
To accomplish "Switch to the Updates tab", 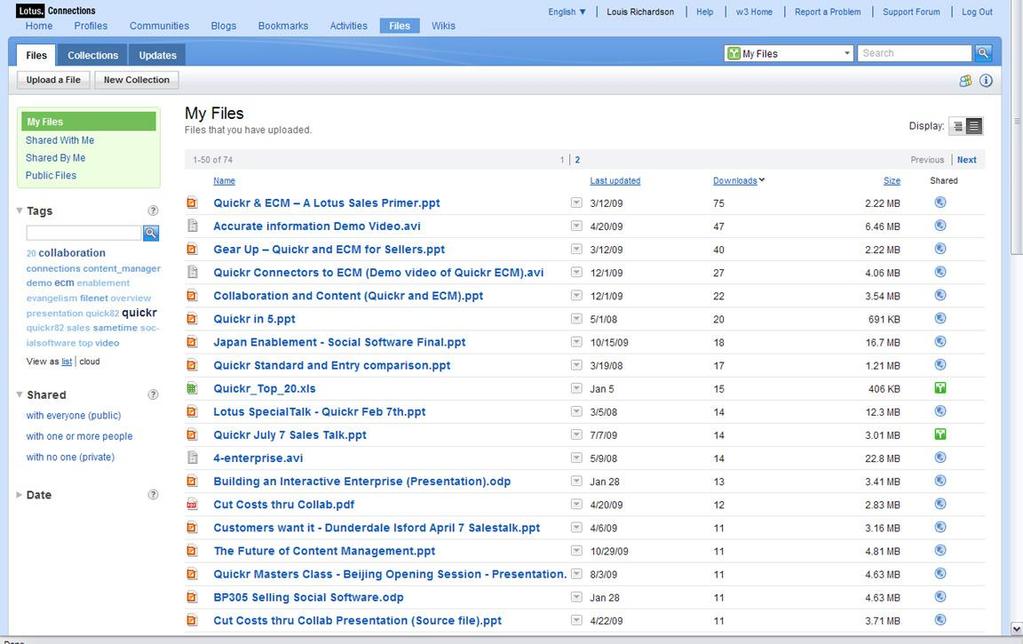I will pos(157,55).
